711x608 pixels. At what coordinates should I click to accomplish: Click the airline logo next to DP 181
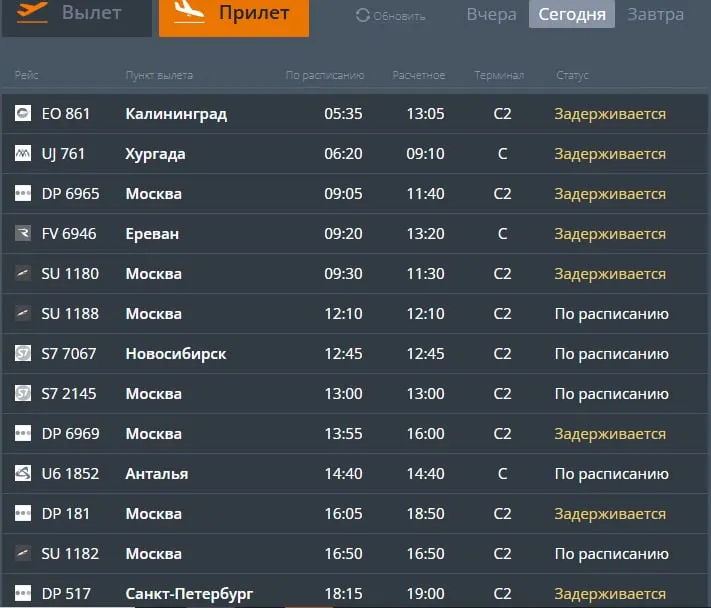coord(23,513)
